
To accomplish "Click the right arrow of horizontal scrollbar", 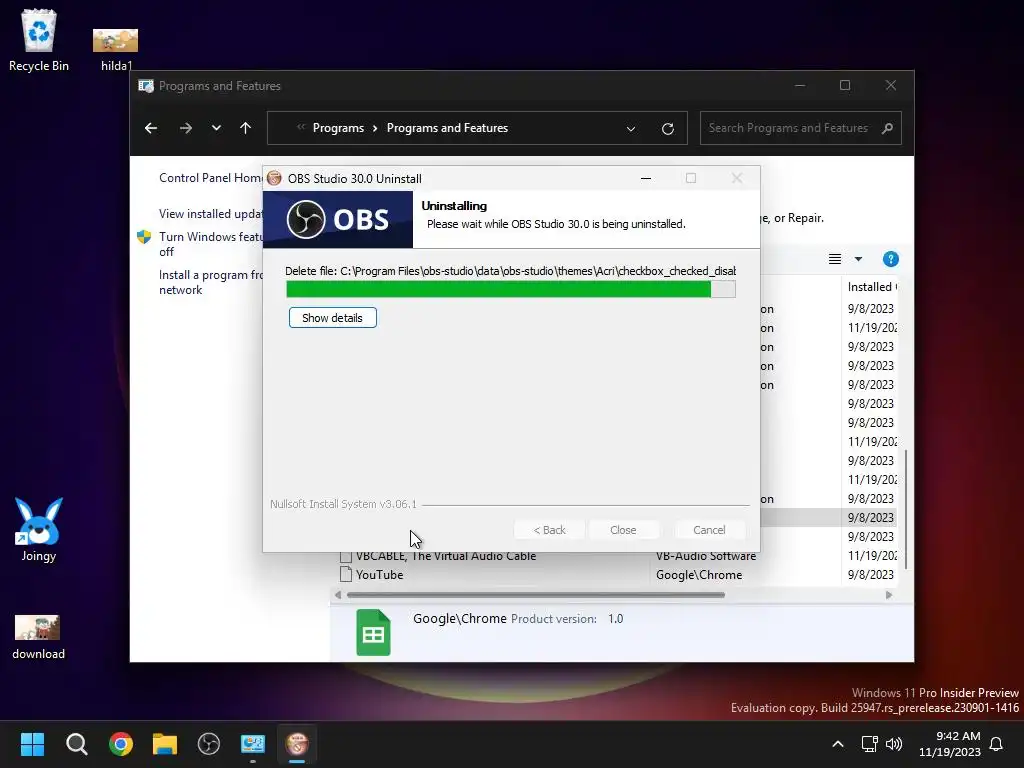I will [888, 595].
